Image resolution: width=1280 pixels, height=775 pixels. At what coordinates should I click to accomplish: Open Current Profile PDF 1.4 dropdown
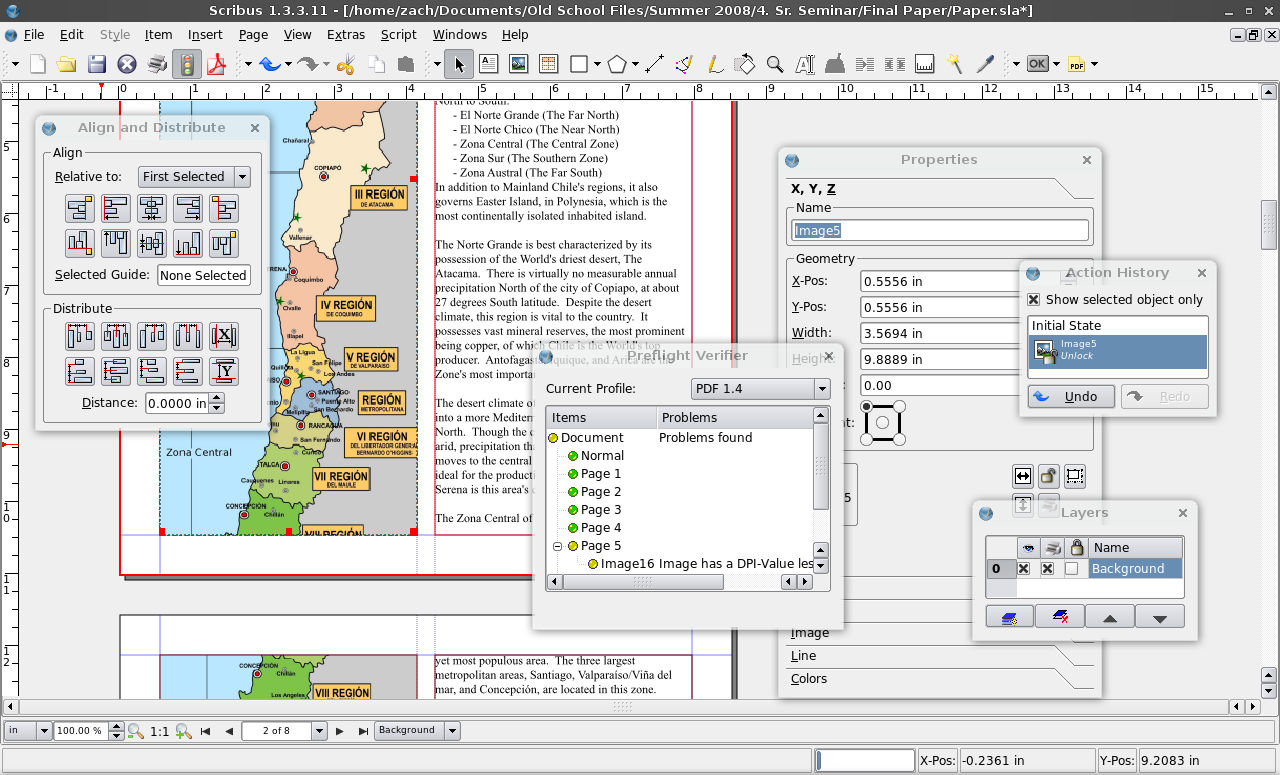[x=760, y=388]
